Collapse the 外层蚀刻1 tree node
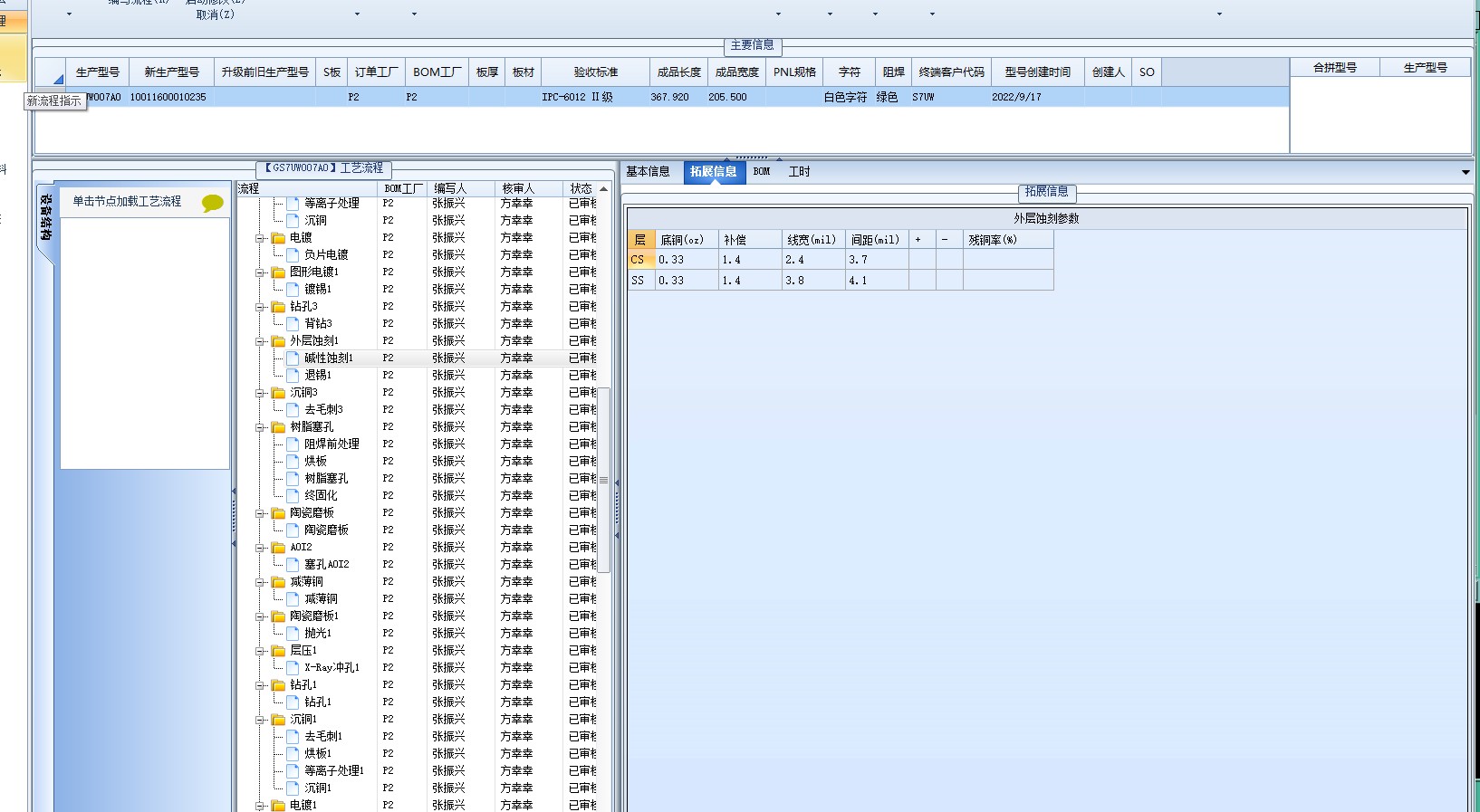The height and width of the screenshot is (812, 1480). click(x=260, y=341)
